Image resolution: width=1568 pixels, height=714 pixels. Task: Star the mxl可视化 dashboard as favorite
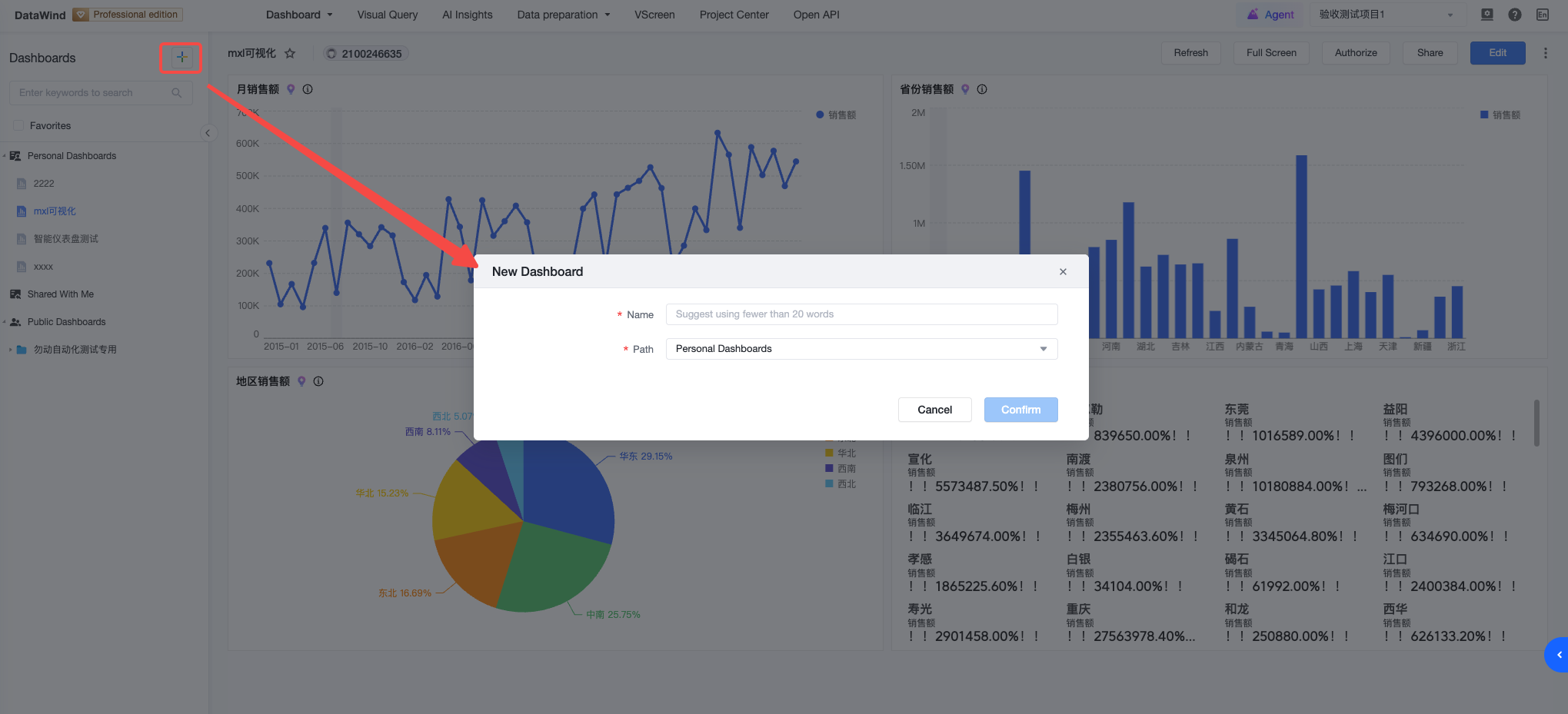[x=290, y=53]
